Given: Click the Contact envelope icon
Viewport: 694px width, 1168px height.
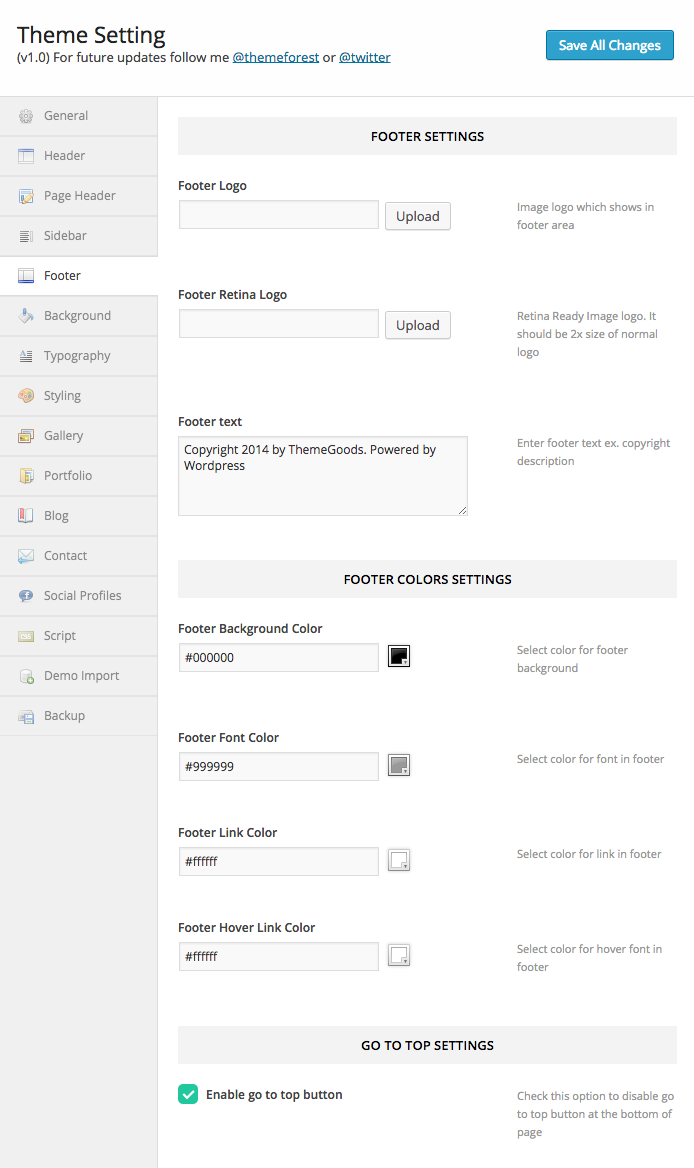Looking at the screenshot, I should [x=26, y=556].
